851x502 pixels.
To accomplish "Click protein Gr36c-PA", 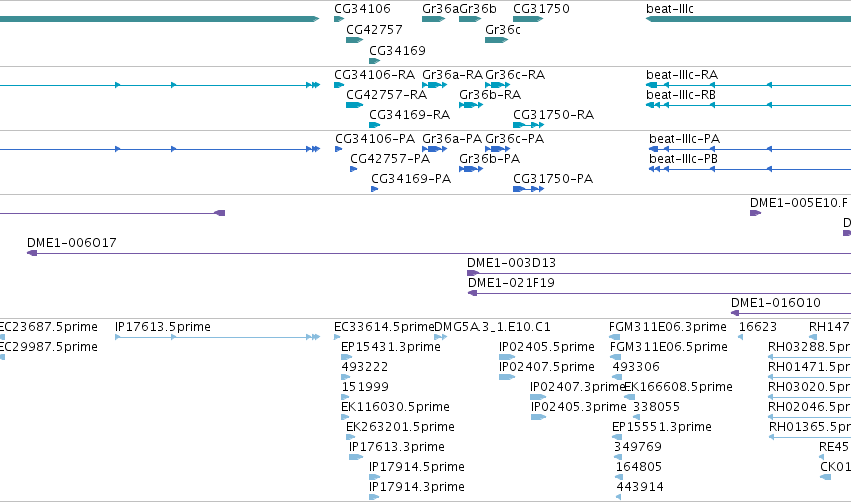I will tap(514, 139).
